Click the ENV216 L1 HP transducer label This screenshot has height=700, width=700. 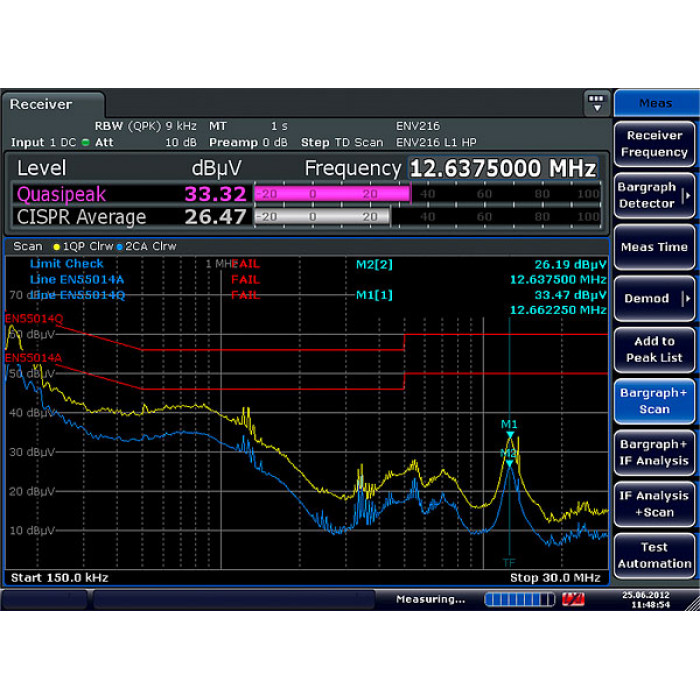(436, 142)
